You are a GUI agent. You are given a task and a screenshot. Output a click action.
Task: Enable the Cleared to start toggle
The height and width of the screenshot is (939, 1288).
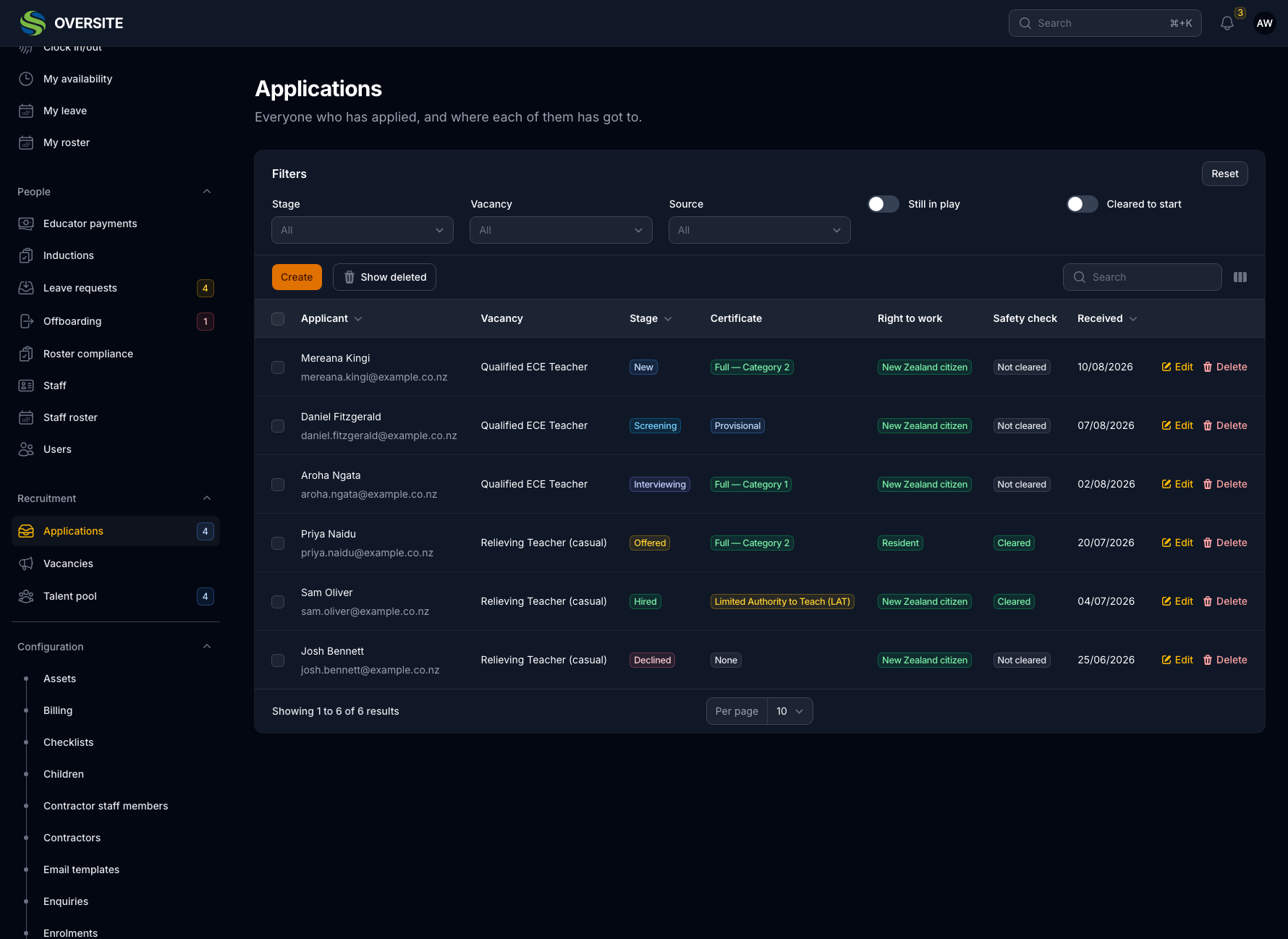point(1082,204)
